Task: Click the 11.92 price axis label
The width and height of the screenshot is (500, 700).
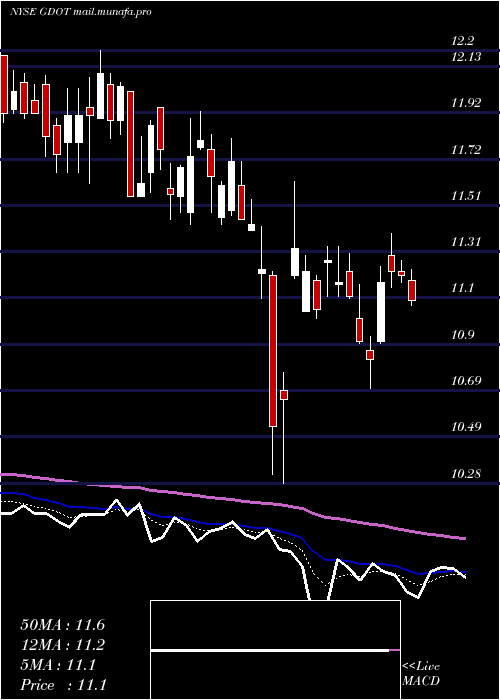Action: 466,103
